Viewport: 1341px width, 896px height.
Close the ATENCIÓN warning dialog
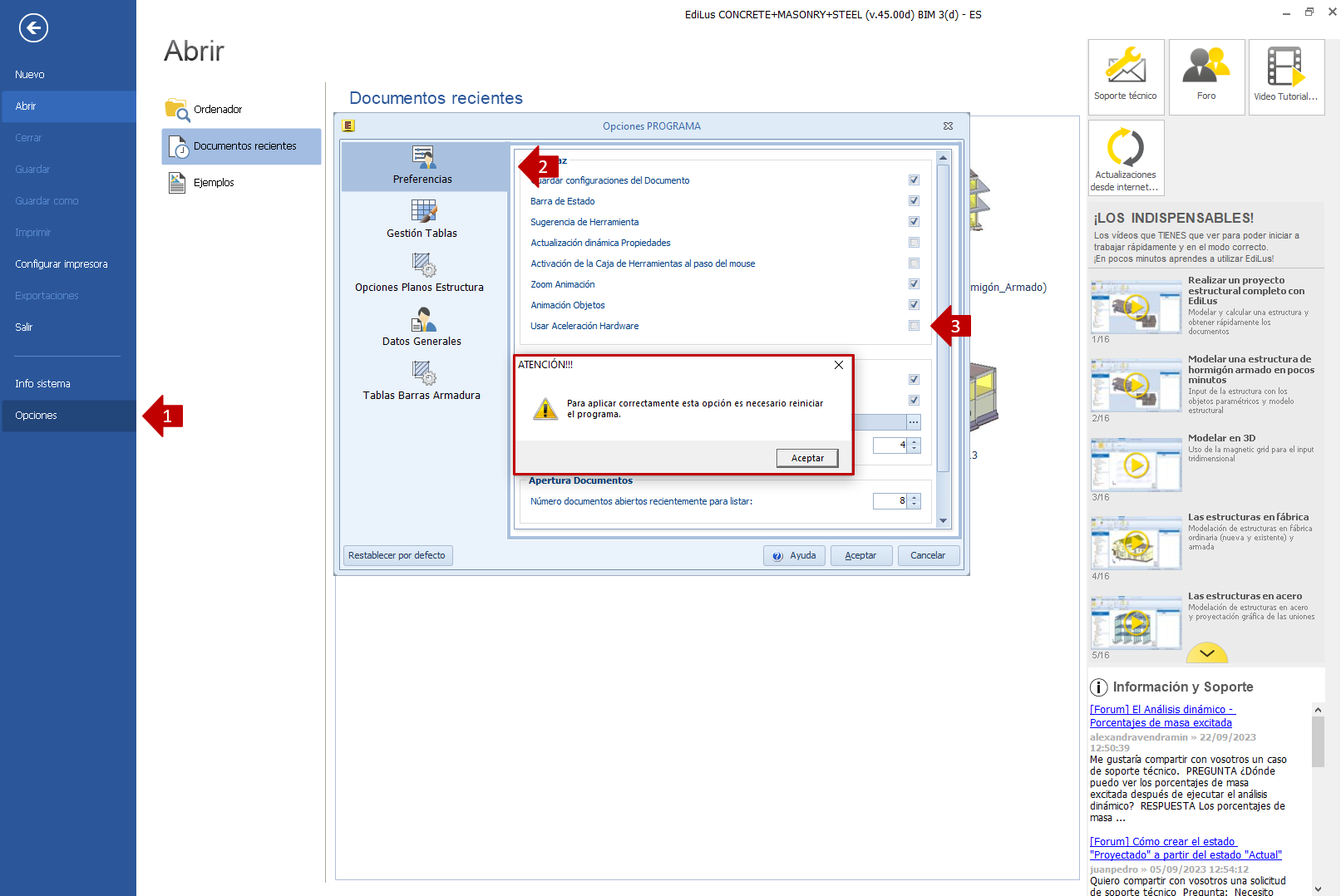click(x=839, y=365)
